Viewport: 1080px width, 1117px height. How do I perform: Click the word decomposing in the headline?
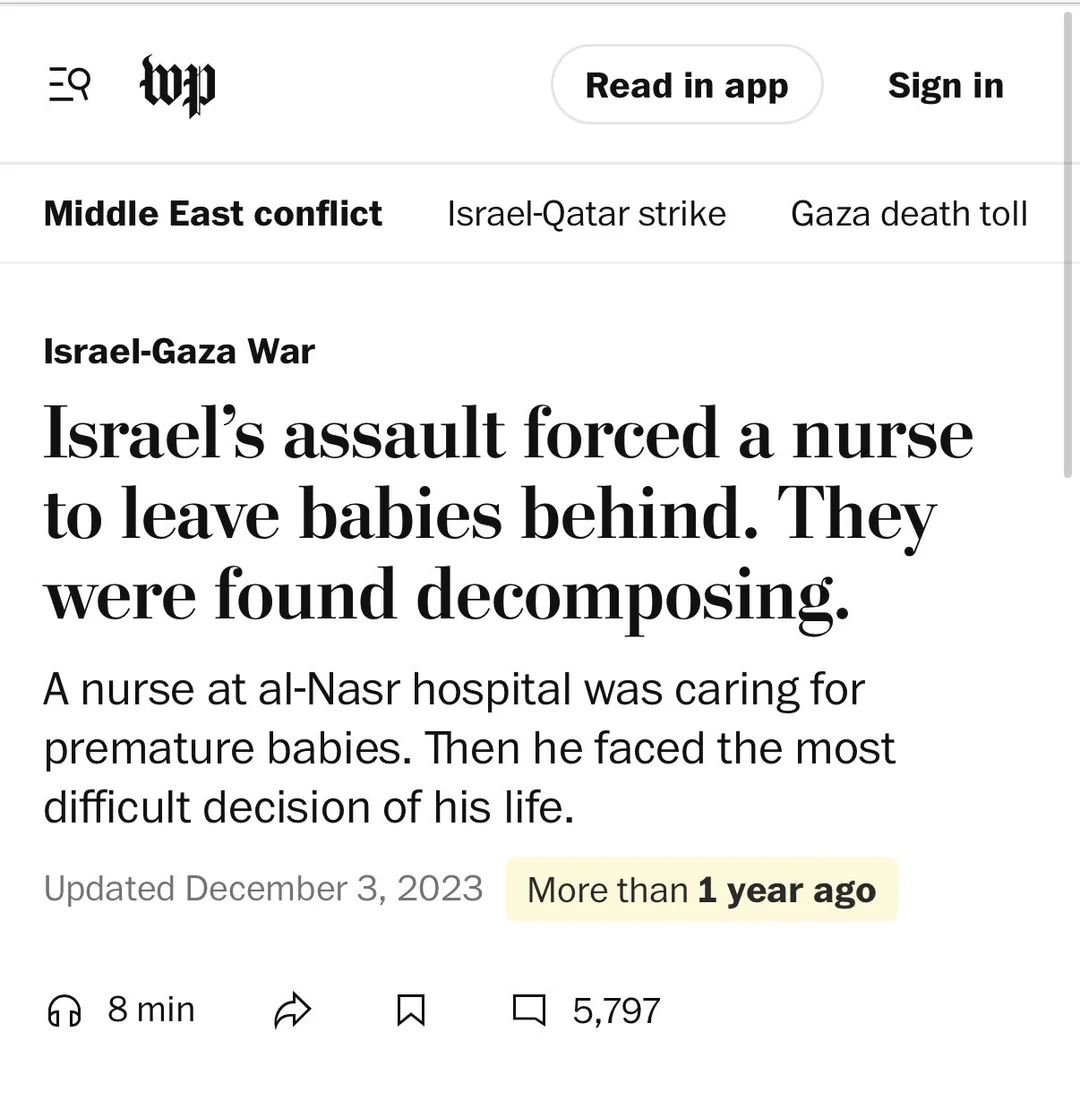pos(633,596)
